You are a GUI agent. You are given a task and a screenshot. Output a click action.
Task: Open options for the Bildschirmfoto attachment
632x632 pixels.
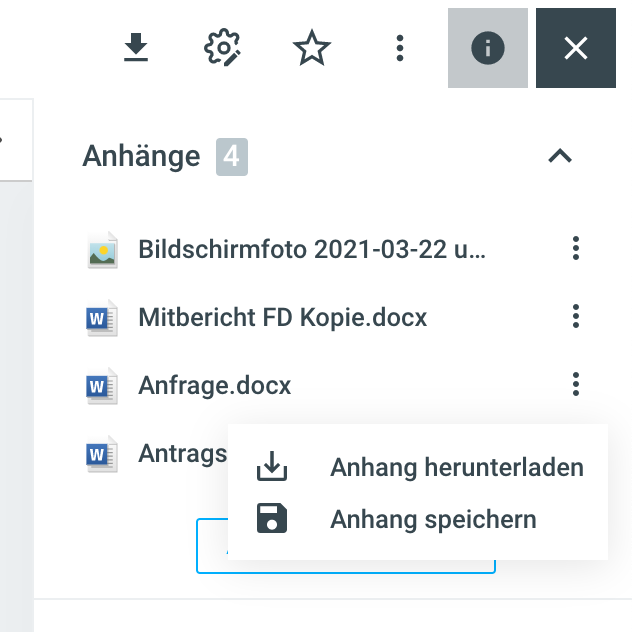575,249
